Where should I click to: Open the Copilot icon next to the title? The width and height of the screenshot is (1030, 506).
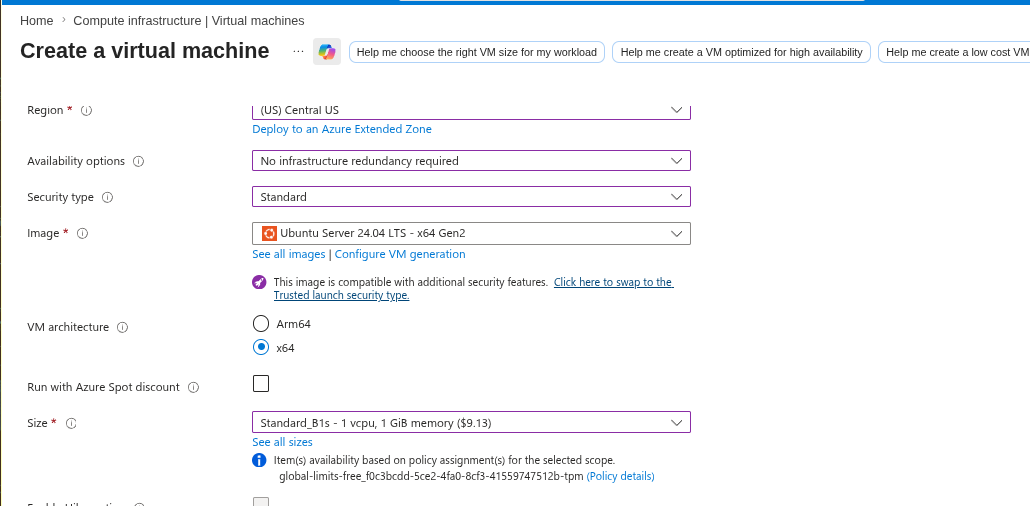click(x=326, y=52)
